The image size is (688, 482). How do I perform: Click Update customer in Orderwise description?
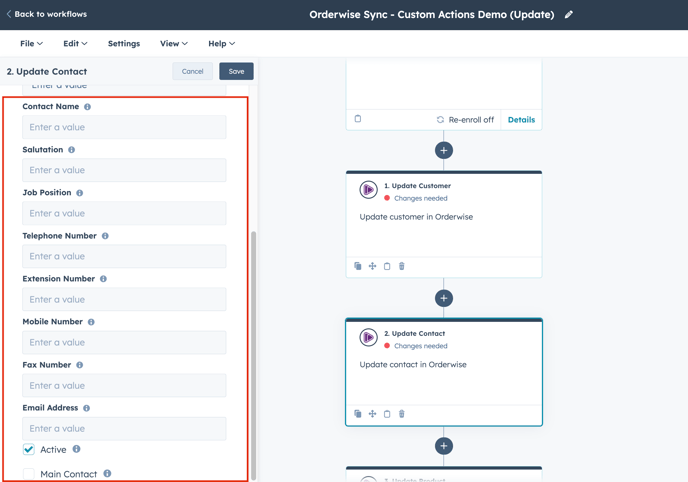[416, 217]
